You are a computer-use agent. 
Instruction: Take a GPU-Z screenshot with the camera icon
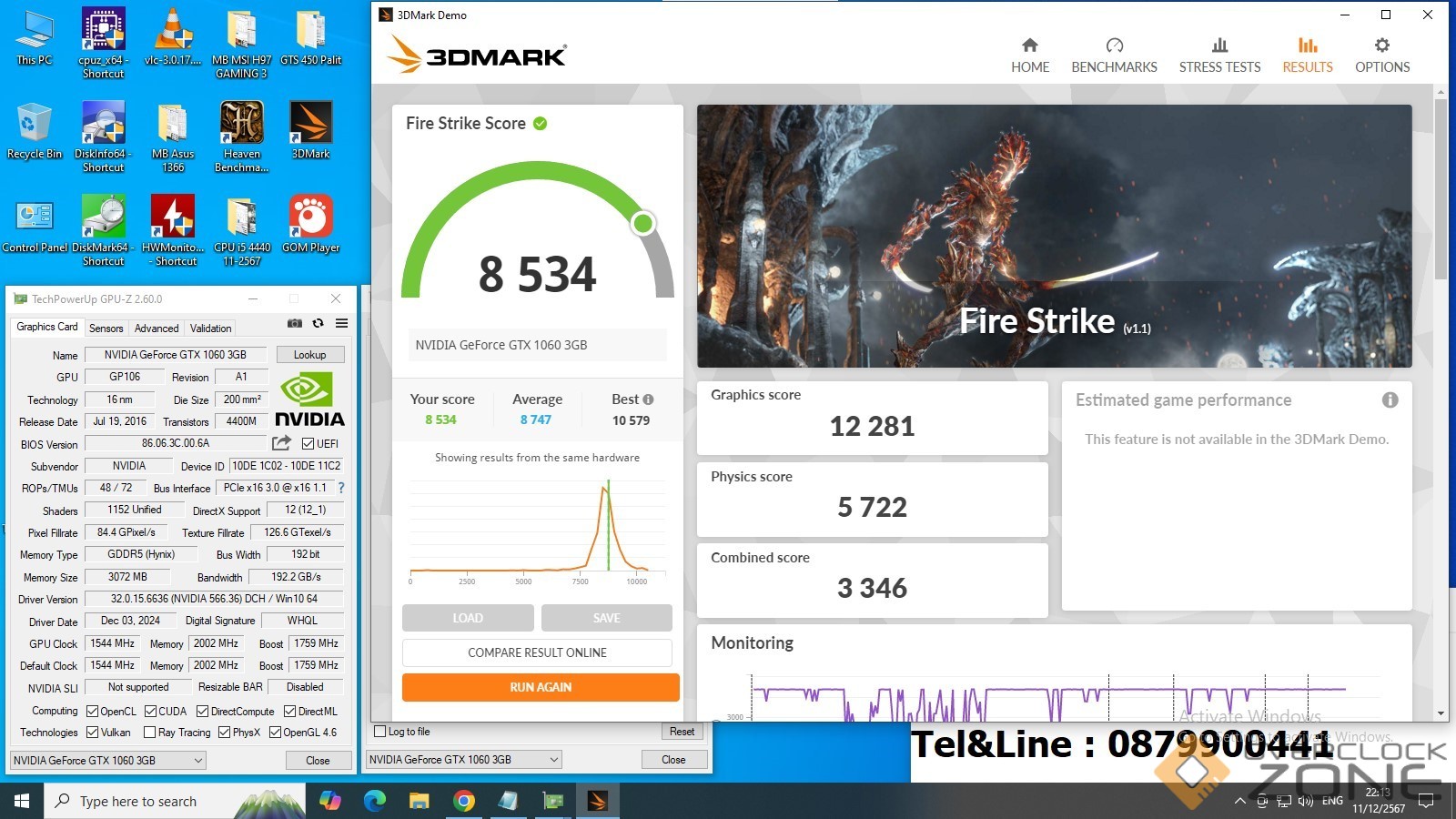(x=295, y=324)
